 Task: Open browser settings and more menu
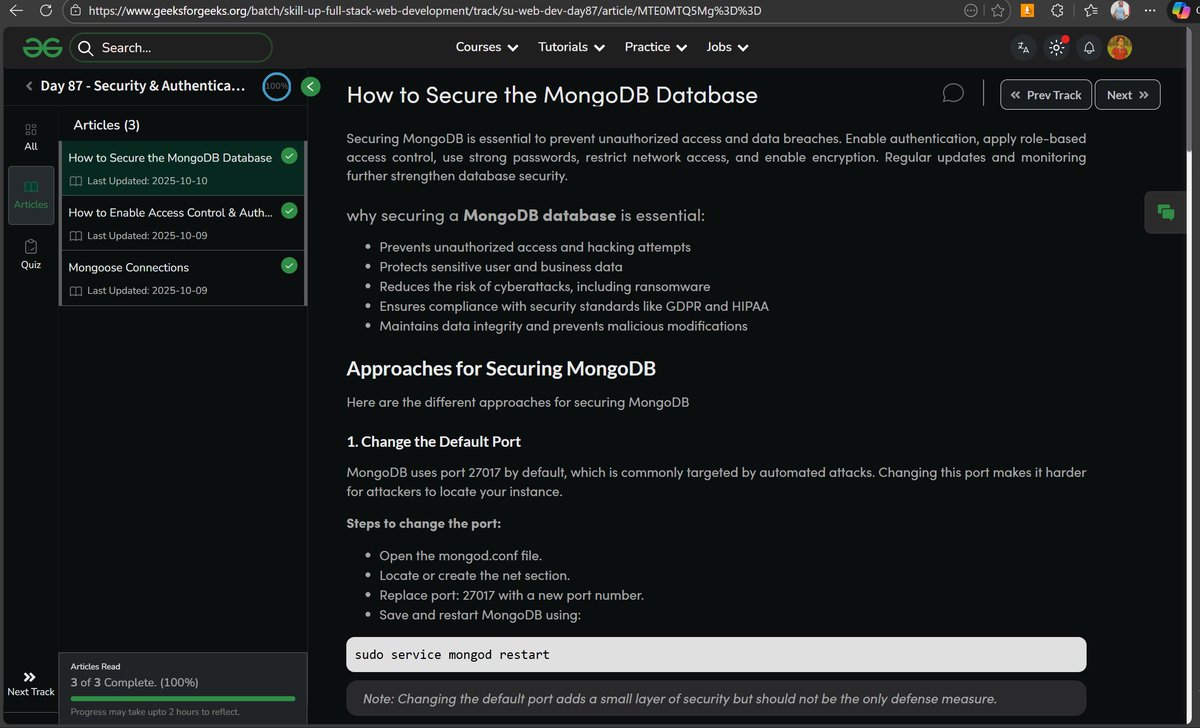[1150, 11]
